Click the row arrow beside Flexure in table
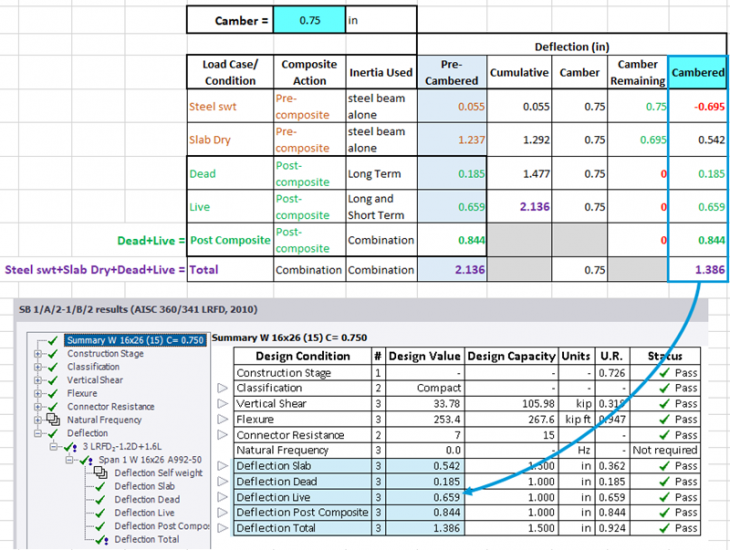This screenshot has width=730, height=550. pyautogui.click(x=223, y=419)
